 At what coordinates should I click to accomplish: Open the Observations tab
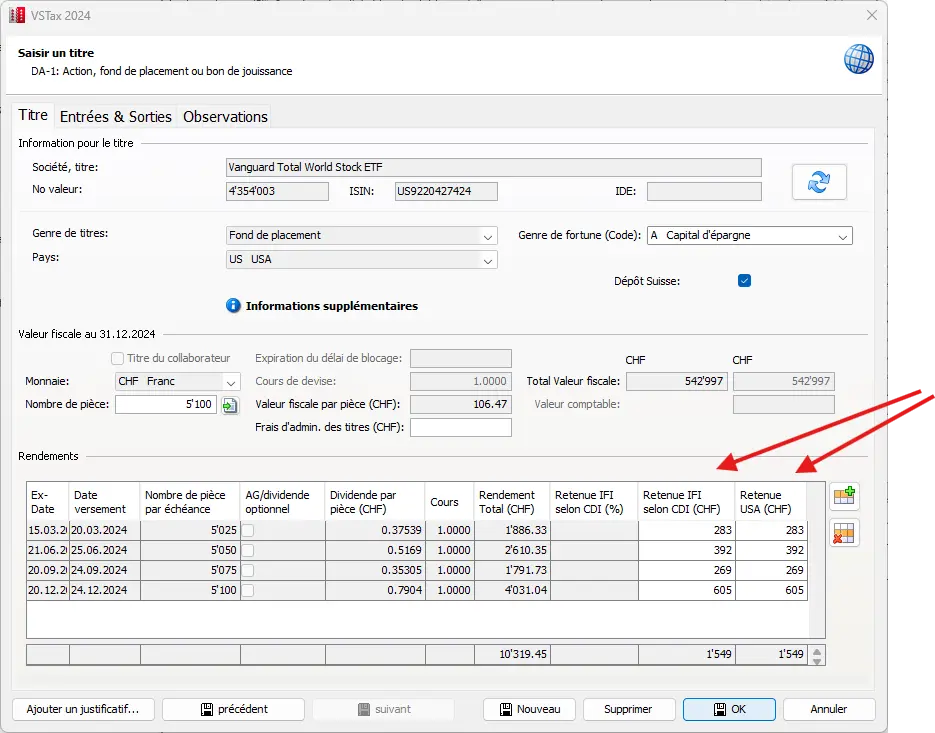tap(225, 116)
